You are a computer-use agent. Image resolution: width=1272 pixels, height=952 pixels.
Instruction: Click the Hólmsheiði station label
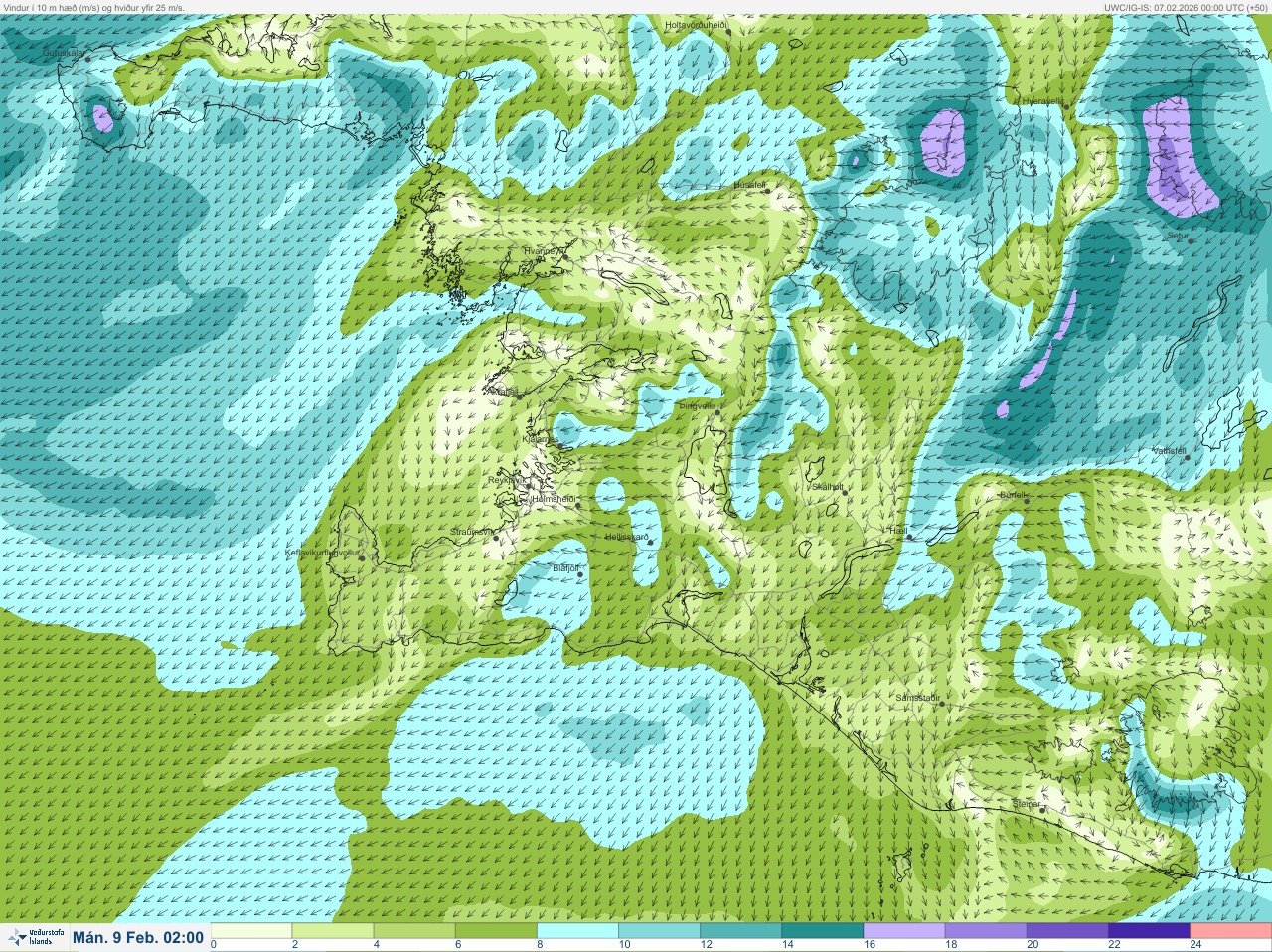click(x=555, y=499)
